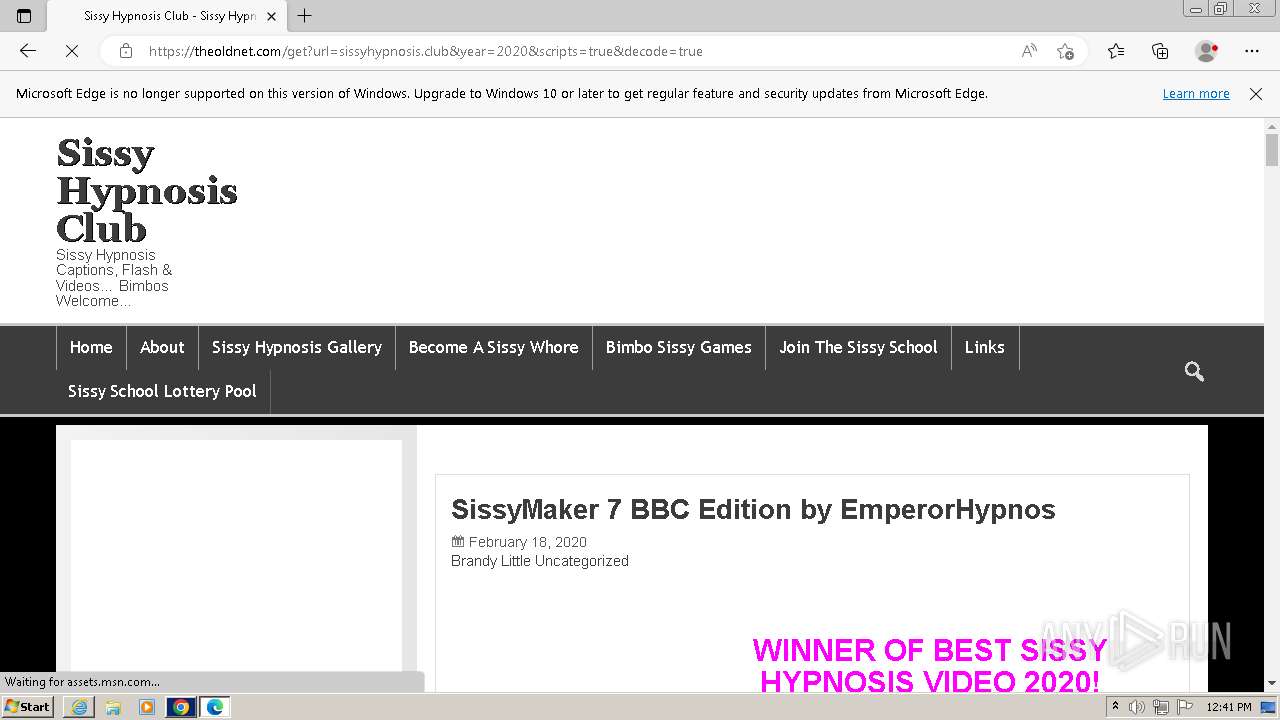Open Windows Media Player taskbar icon
This screenshot has width=1280, height=720.
[x=147, y=707]
